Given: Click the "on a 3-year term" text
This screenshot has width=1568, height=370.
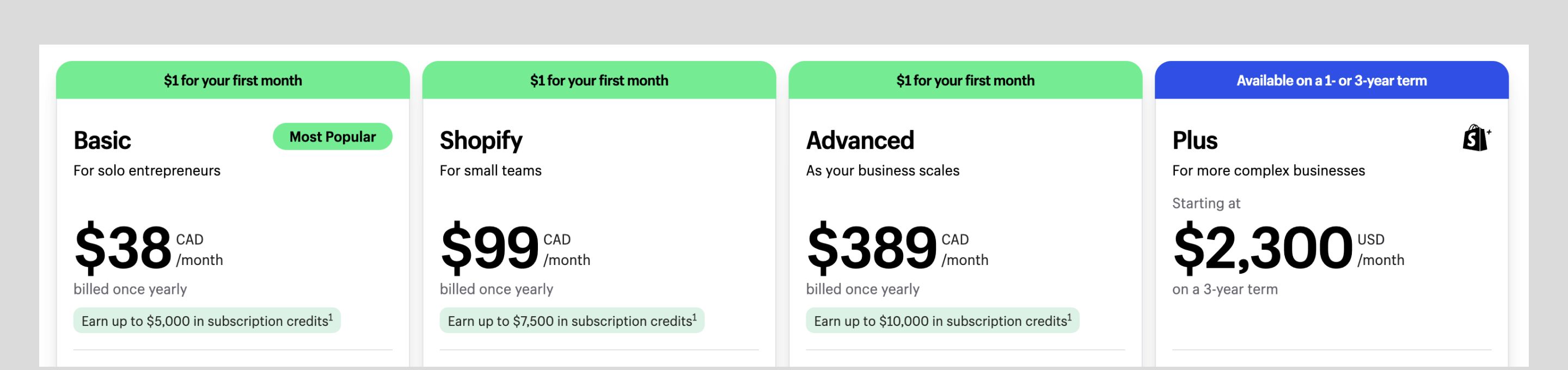Looking at the screenshot, I should 1224,289.
